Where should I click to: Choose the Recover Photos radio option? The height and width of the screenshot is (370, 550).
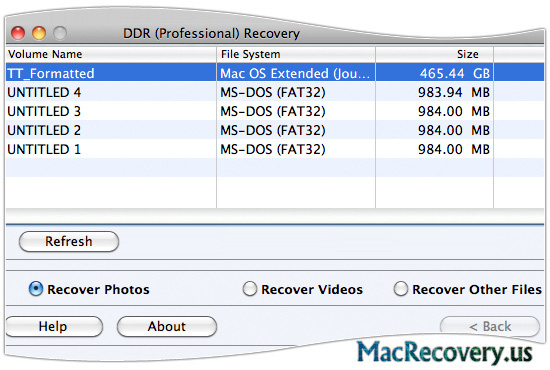(x=36, y=289)
